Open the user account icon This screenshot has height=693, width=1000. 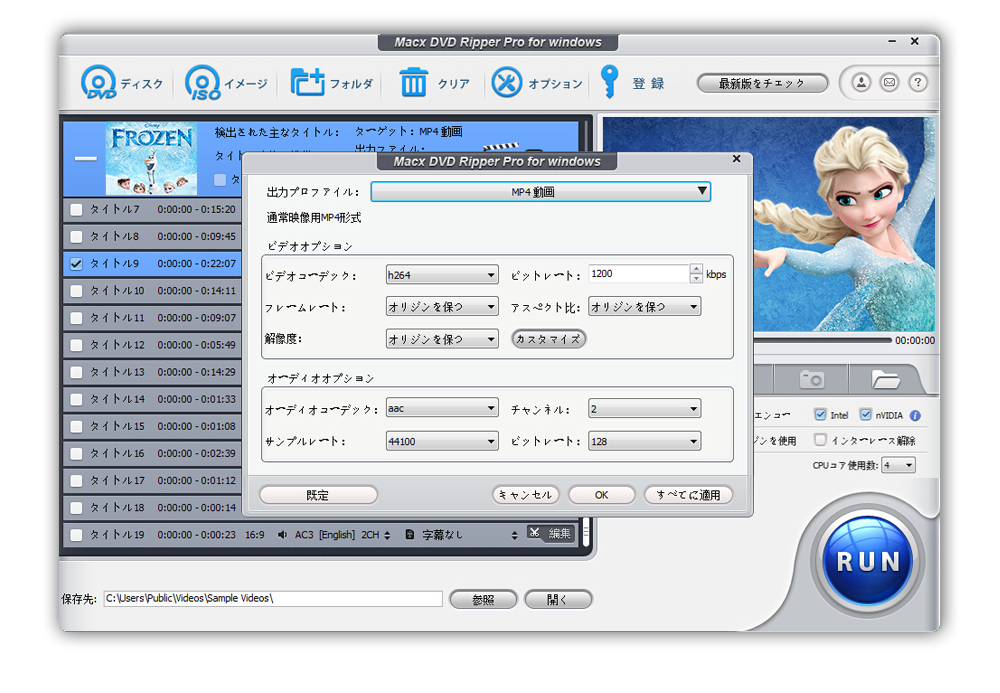tap(861, 82)
